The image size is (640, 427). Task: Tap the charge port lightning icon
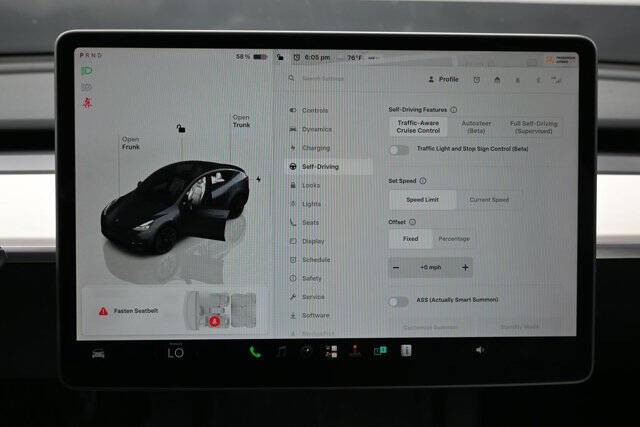(x=259, y=179)
